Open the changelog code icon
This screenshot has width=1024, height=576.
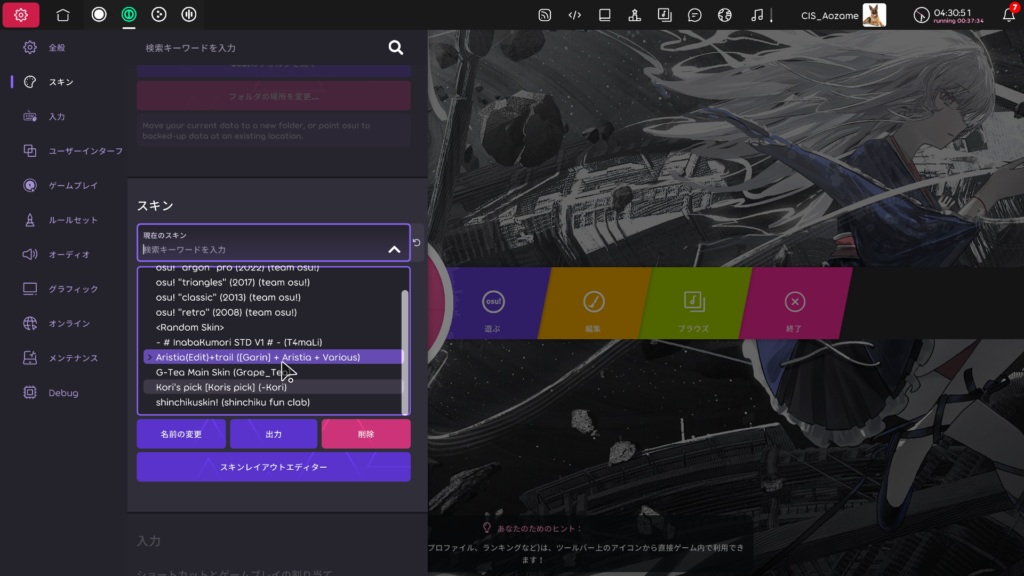click(x=575, y=15)
